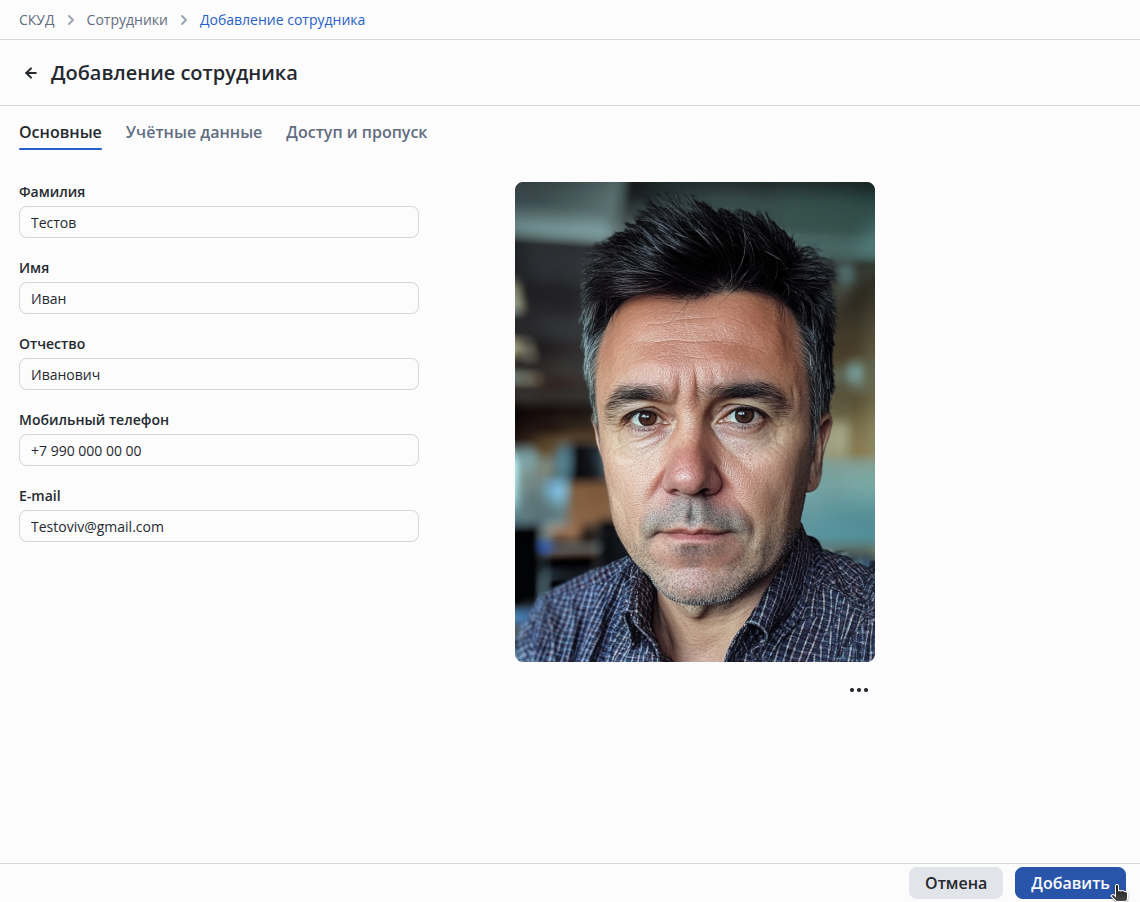Click the back arrow next to page title
This screenshot has width=1140, height=902.
31,73
